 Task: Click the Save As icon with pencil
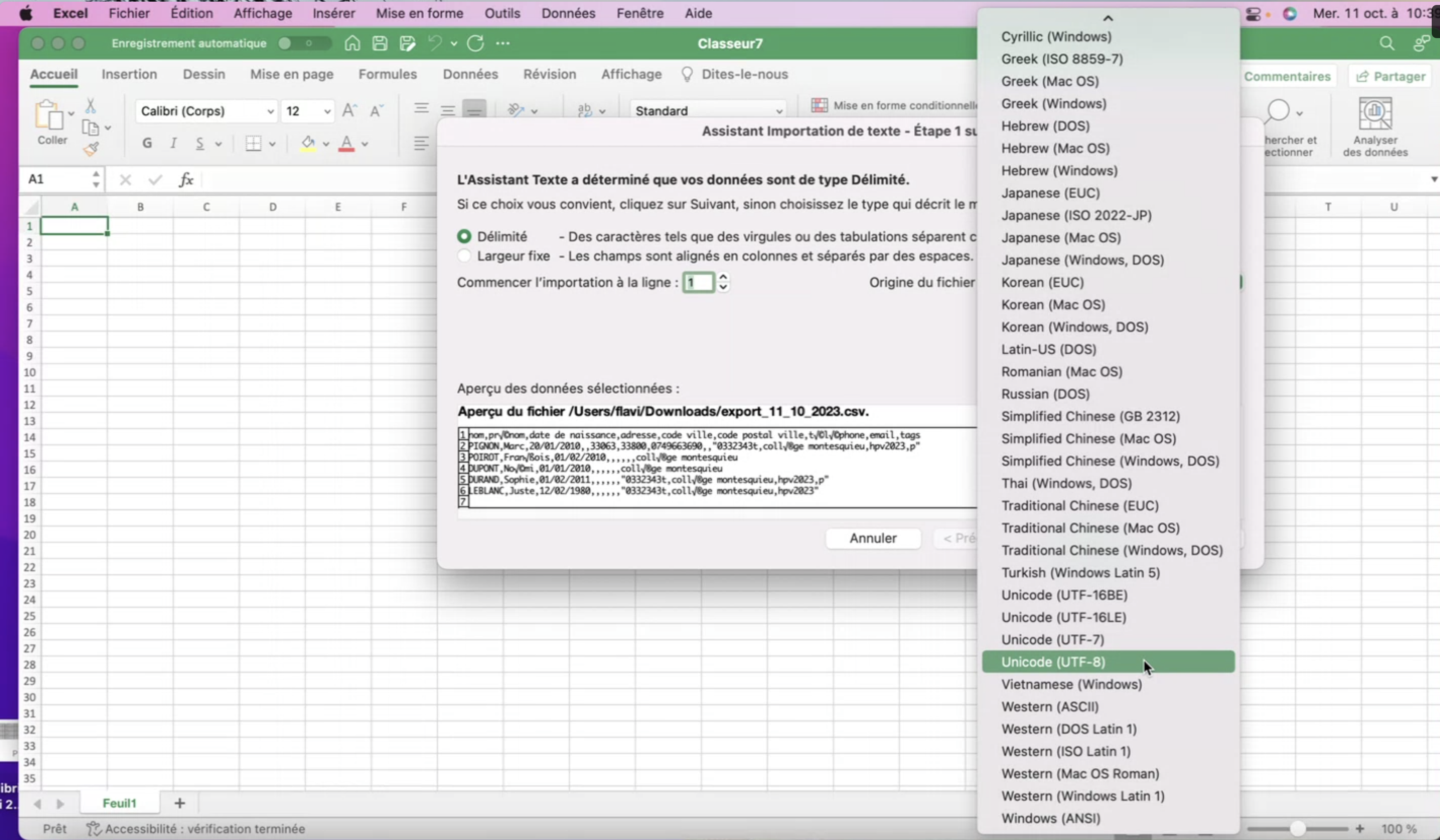(407, 43)
